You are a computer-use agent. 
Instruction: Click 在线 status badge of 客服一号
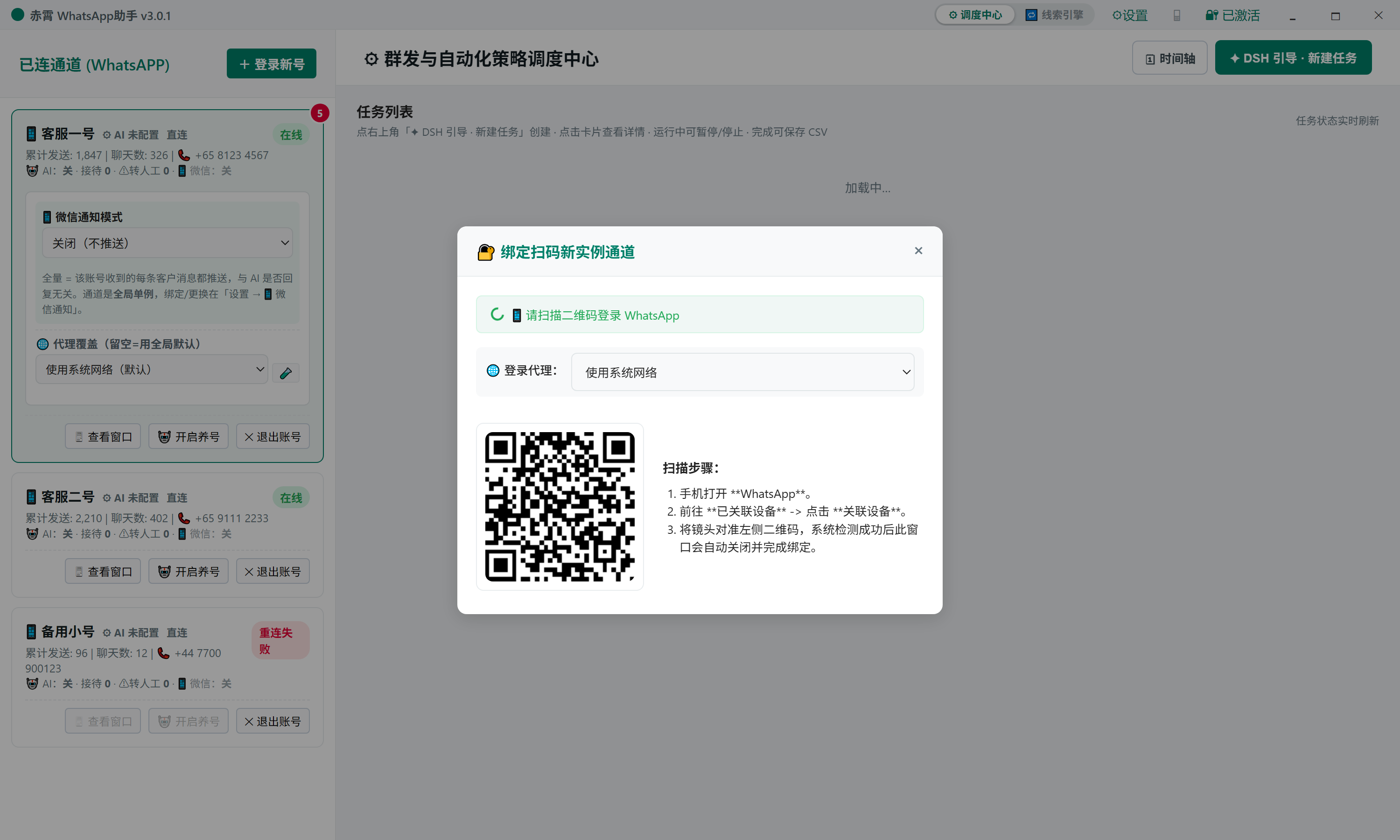pyautogui.click(x=291, y=135)
